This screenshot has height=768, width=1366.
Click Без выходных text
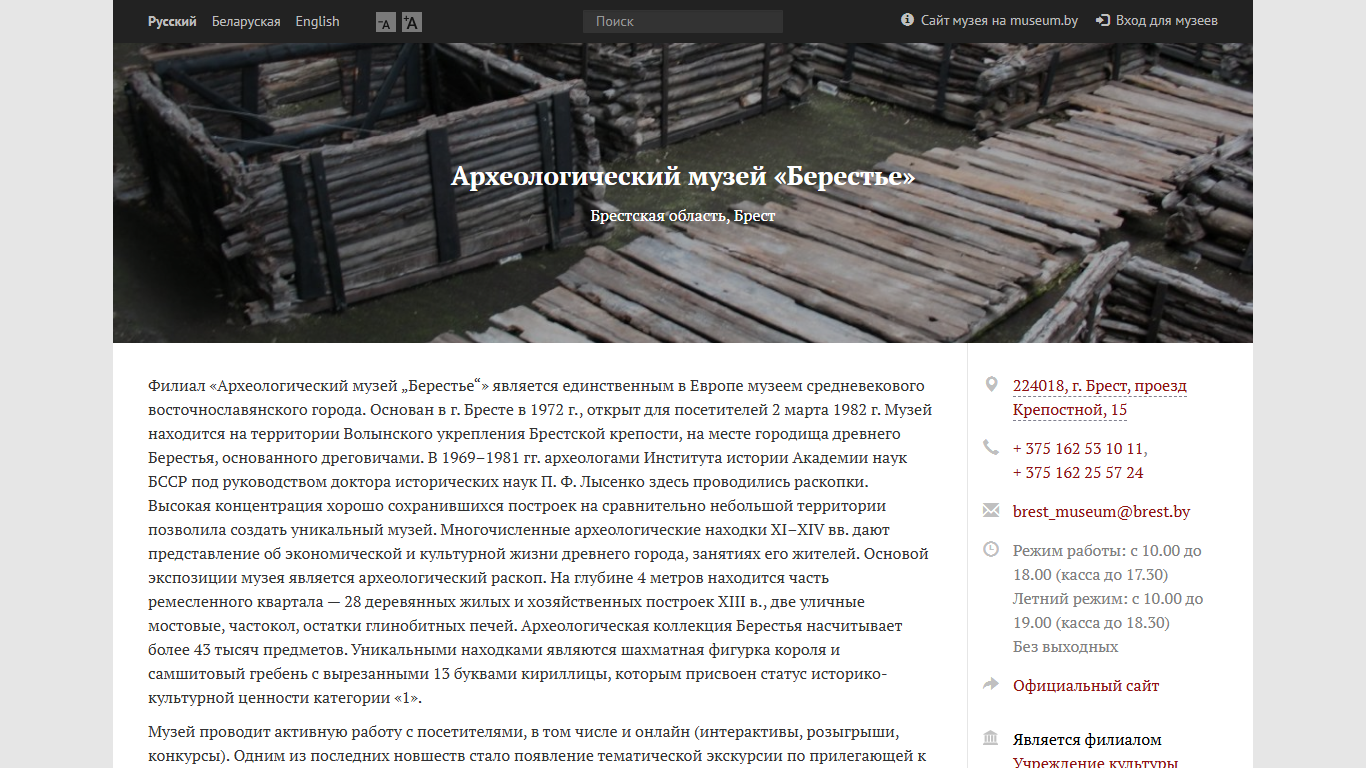(x=1065, y=647)
